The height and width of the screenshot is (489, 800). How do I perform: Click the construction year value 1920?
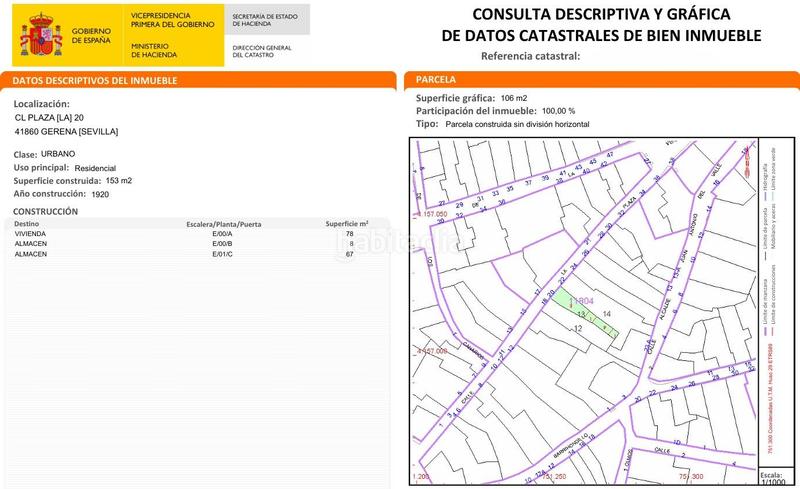(x=100, y=194)
